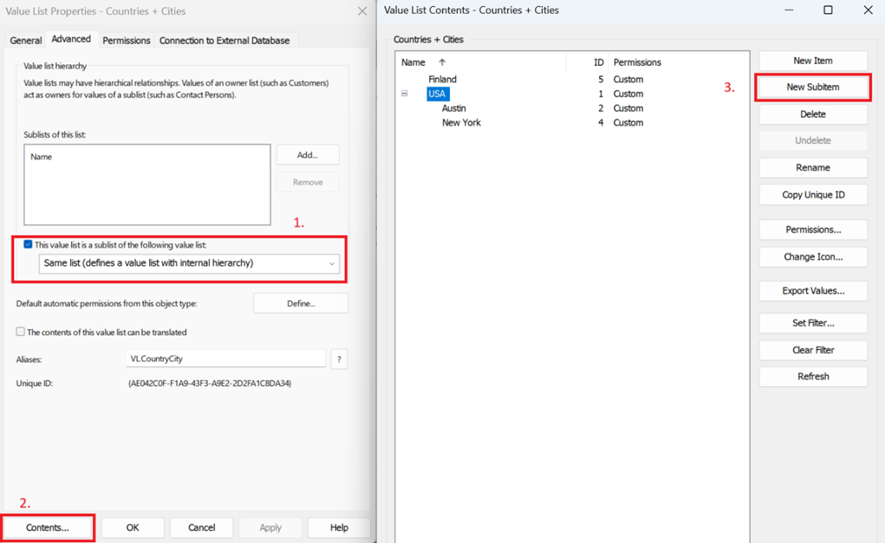
Task: Click inside the Aliases field
Action: (226, 358)
